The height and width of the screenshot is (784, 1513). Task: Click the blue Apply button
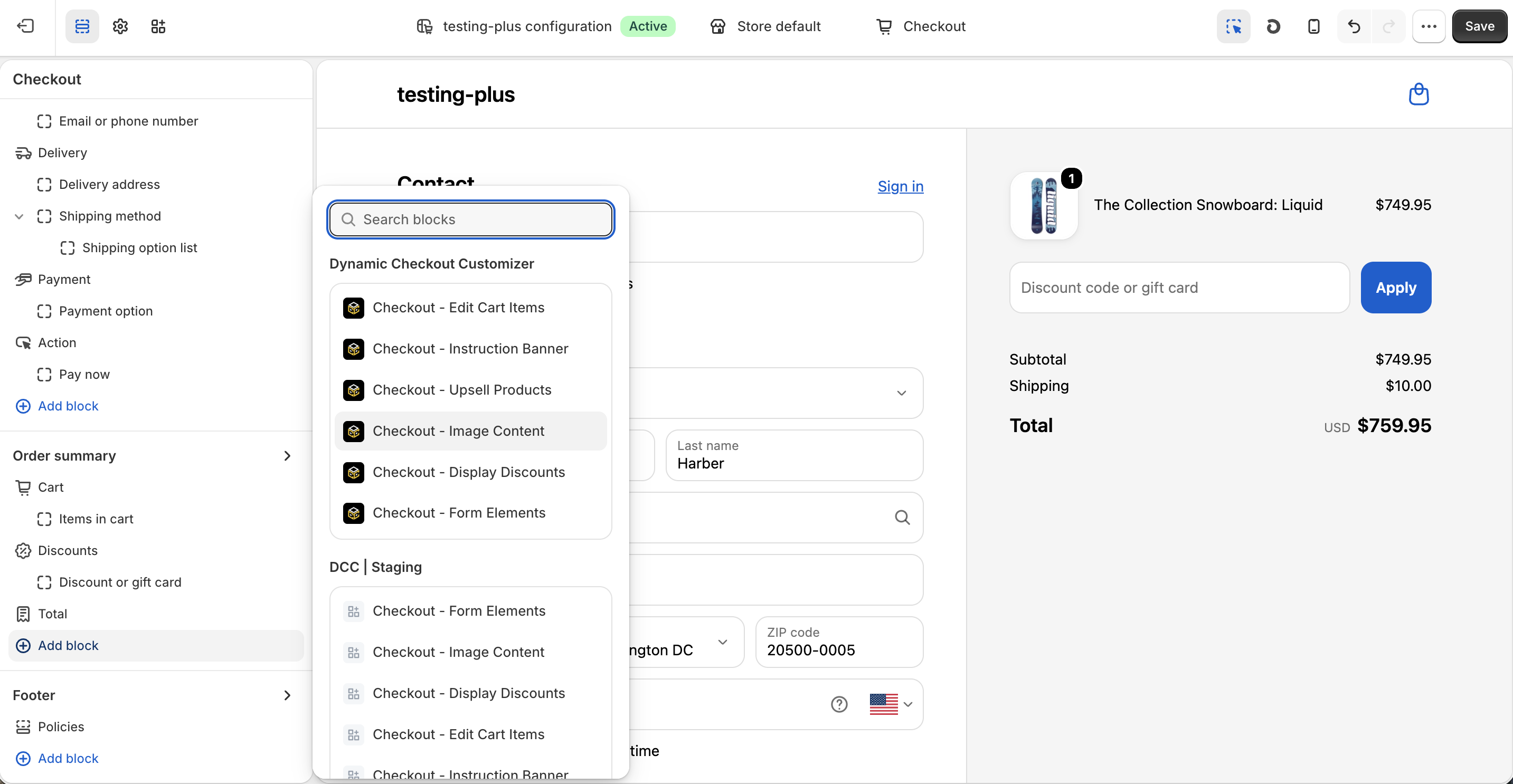click(1395, 288)
